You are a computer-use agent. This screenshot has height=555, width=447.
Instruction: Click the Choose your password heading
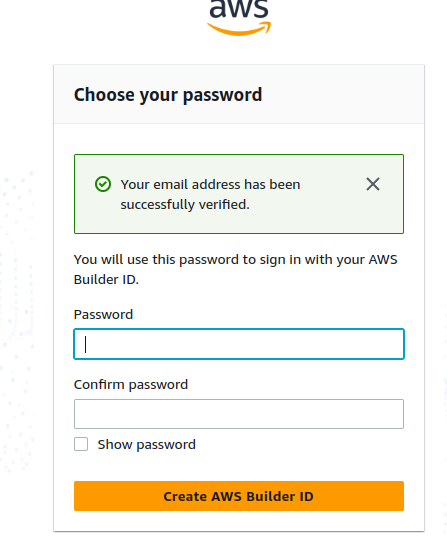point(168,95)
